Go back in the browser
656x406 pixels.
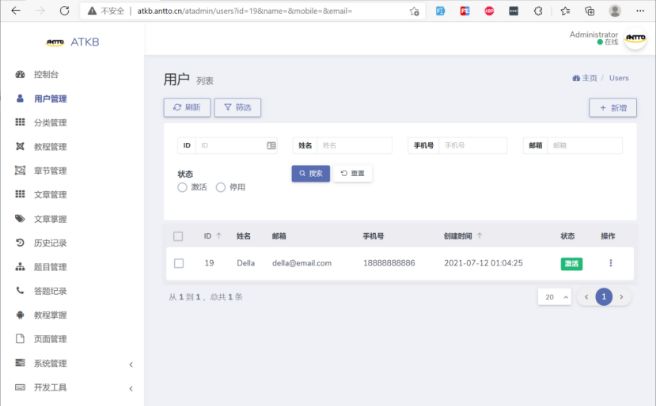point(16,10)
